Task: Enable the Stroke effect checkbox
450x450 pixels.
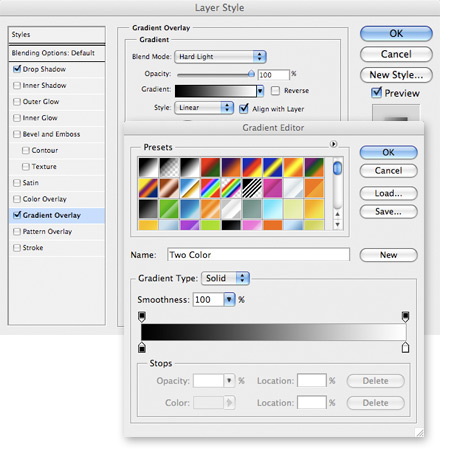Action: [x=17, y=248]
